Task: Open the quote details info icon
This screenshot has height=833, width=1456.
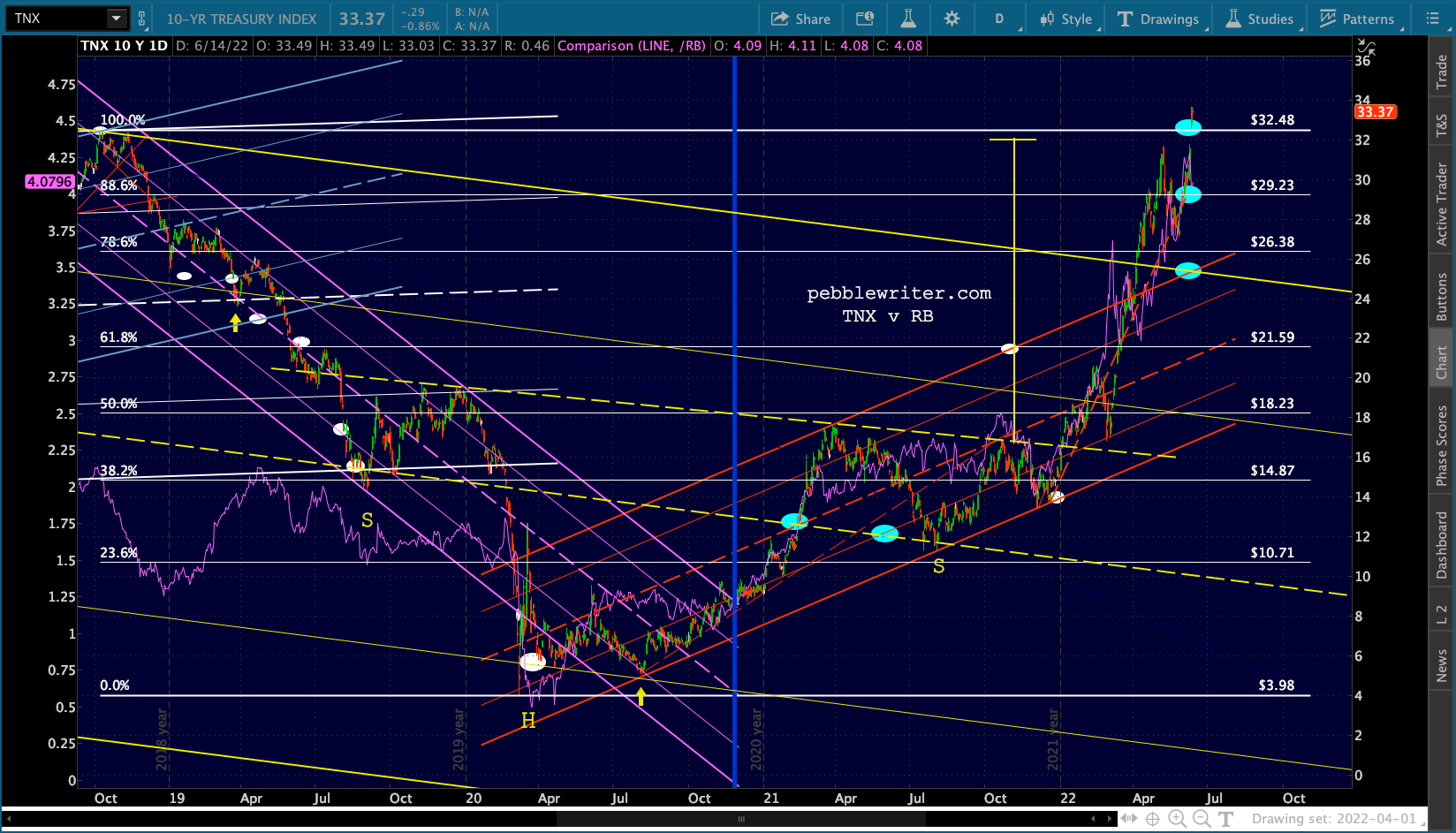Action: coord(865,19)
